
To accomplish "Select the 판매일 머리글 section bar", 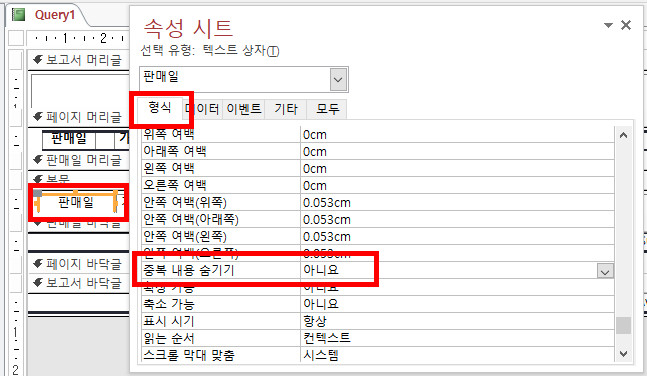I will coord(78,160).
